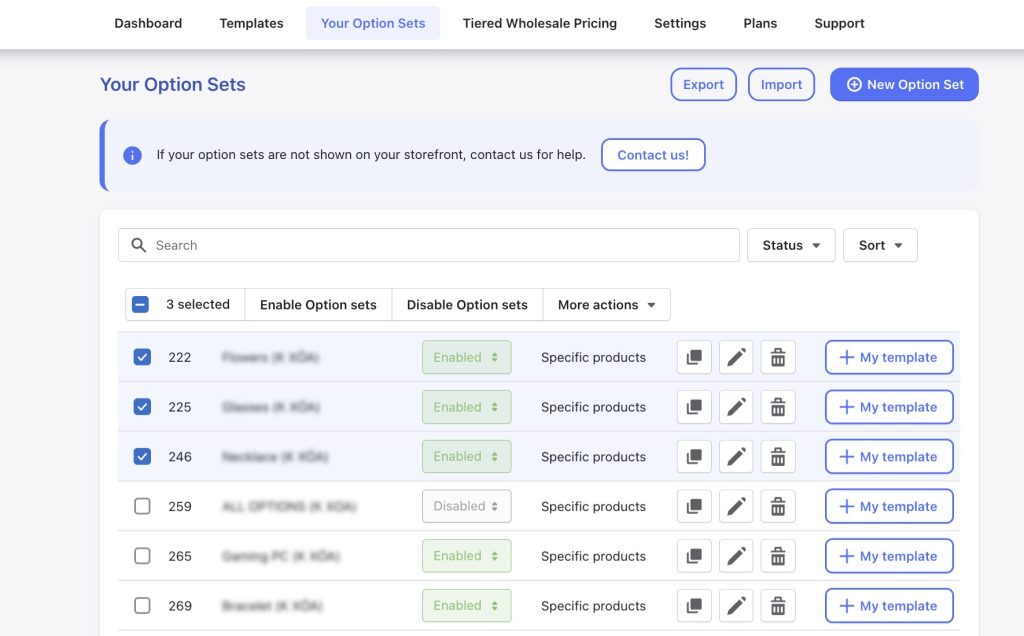The height and width of the screenshot is (636, 1024).
Task: Check the checkbox for row 269
Action: pyautogui.click(x=142, y=605)
